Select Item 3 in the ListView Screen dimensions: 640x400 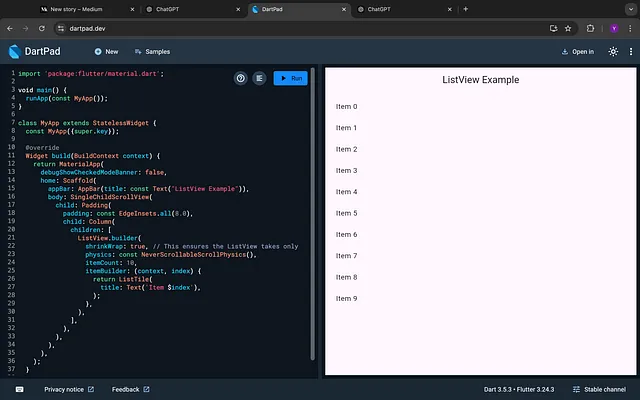click(480, 171)
